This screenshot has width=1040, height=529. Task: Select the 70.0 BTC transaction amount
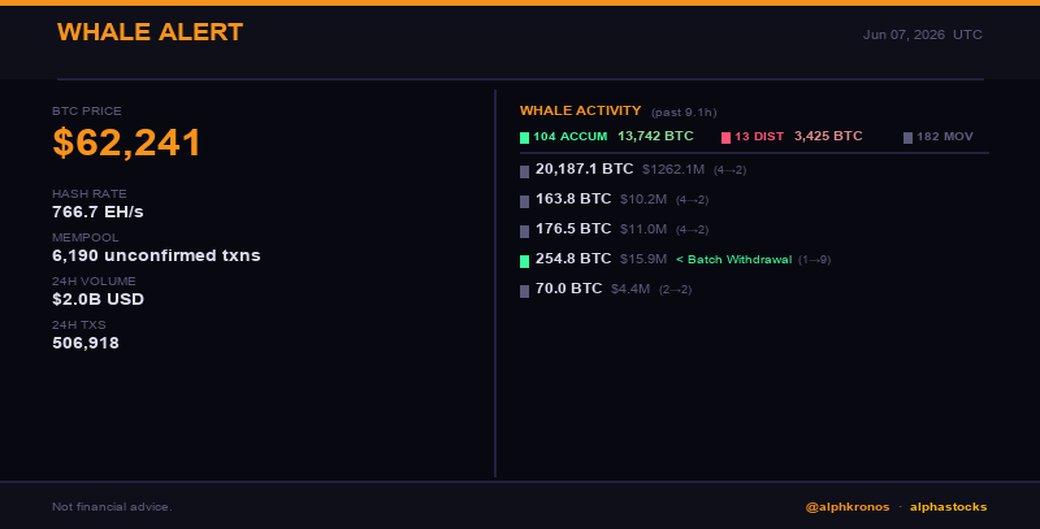pos(568,288)
